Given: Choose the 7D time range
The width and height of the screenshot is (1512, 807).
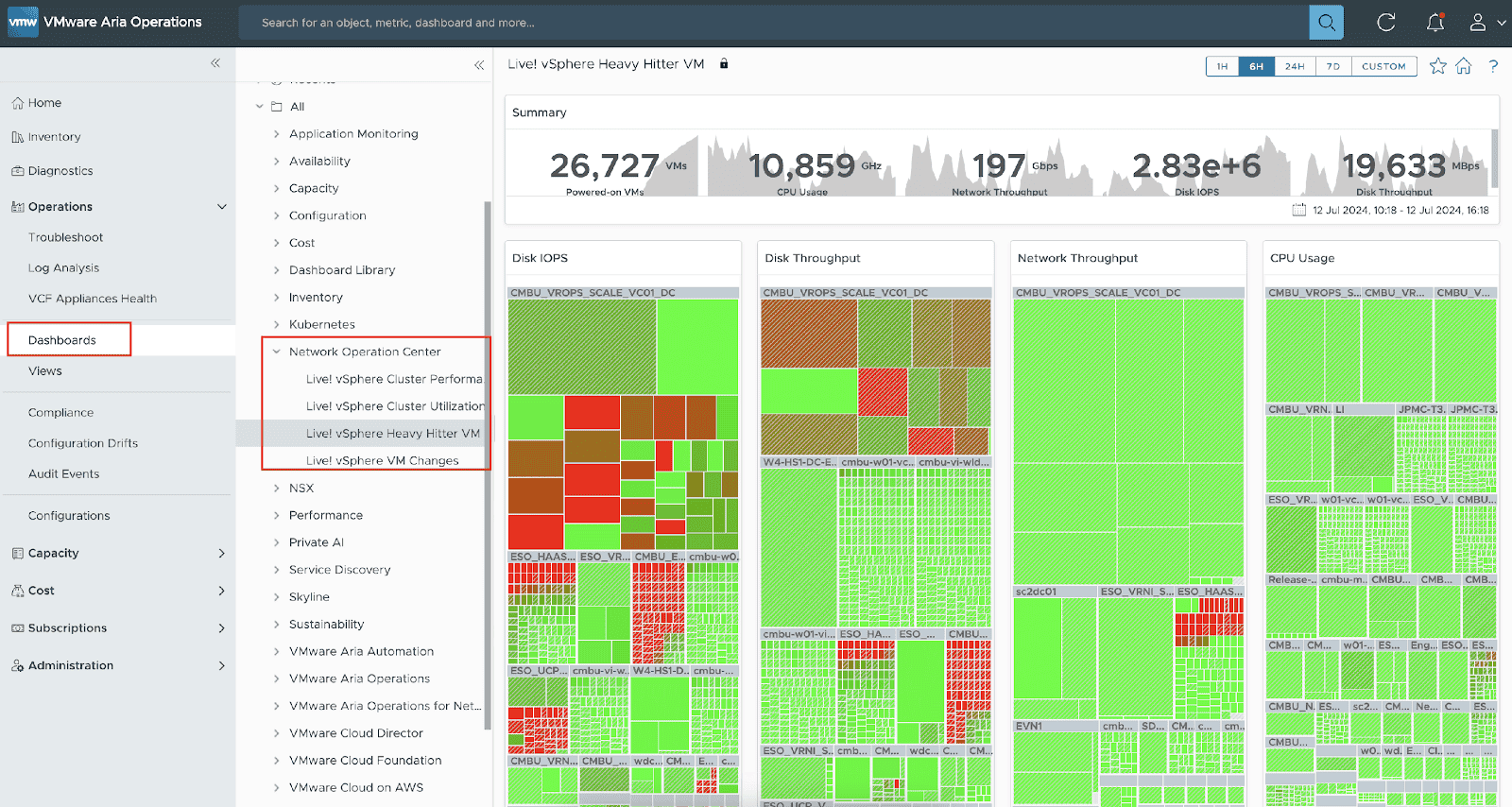Looking at the screenshot, I should pos(1332,66).
